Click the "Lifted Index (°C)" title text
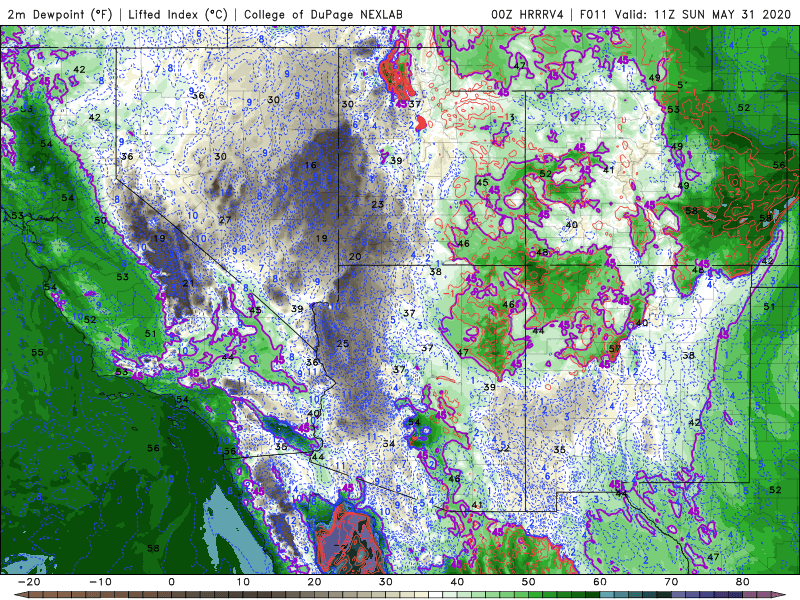Screen dimensions: 800x600 click(x=178, y=14)
